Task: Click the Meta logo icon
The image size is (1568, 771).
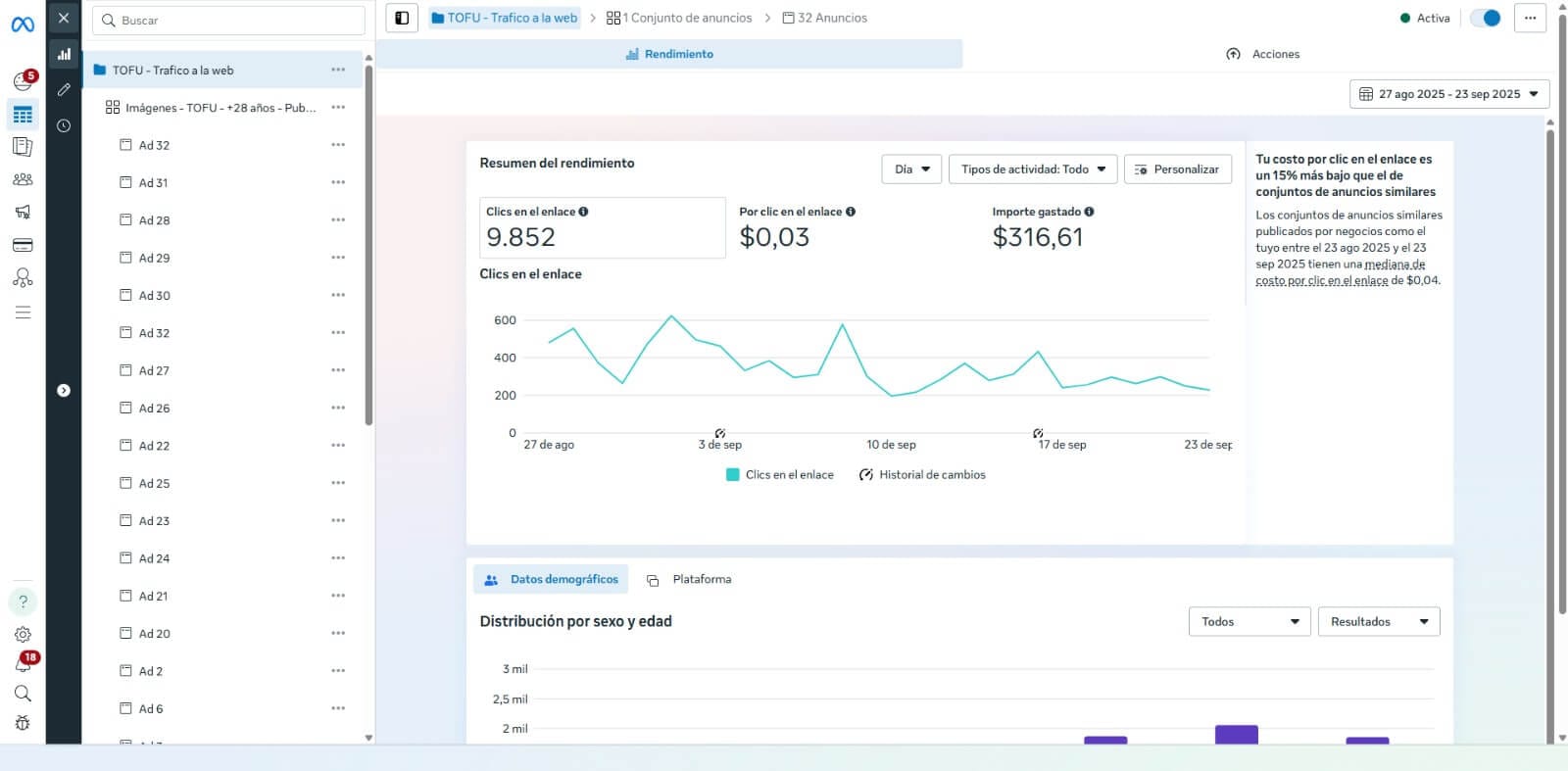Action: pyautogui.click(x=23, y=24)
